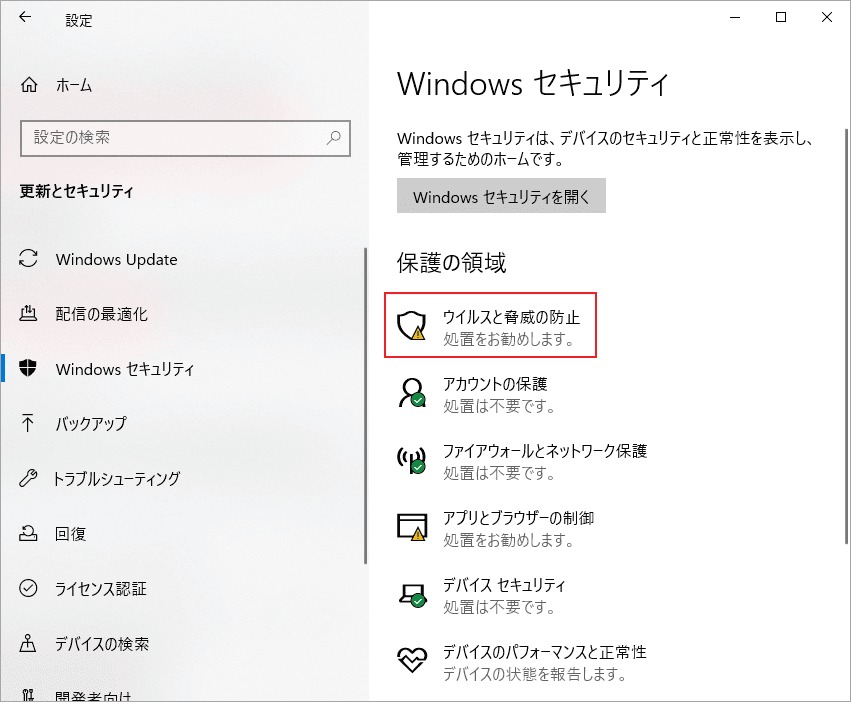
Task: Click the 更新とセキュリティ section header
Action: click(77, 191)
